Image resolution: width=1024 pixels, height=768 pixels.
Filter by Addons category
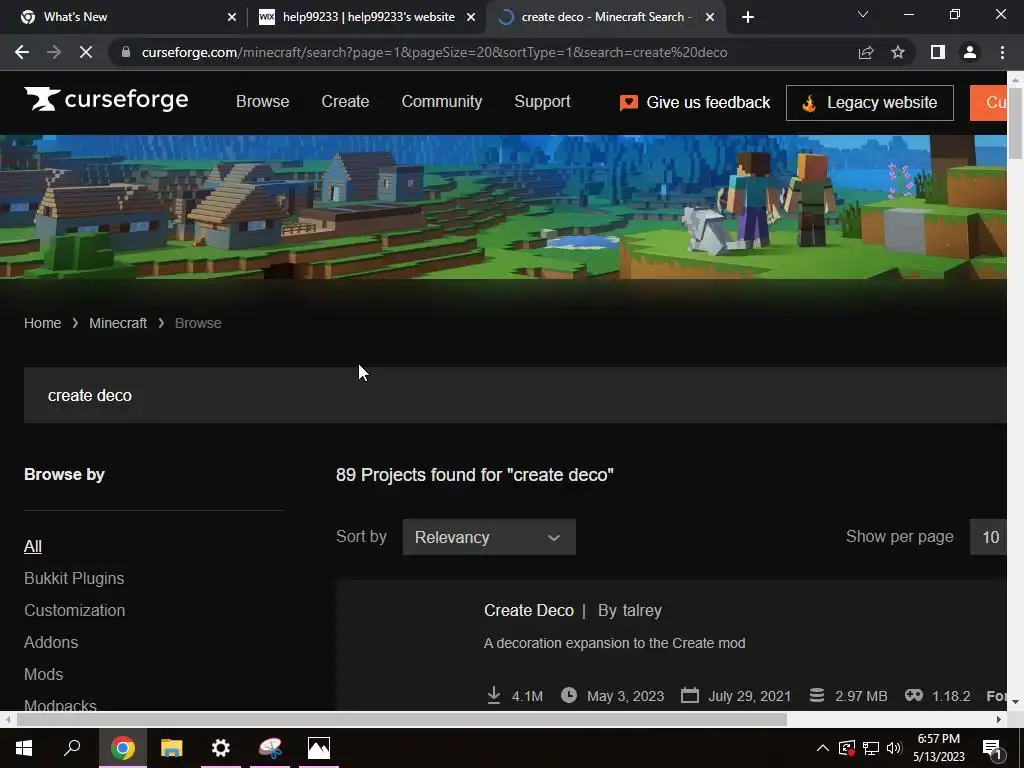51,642
